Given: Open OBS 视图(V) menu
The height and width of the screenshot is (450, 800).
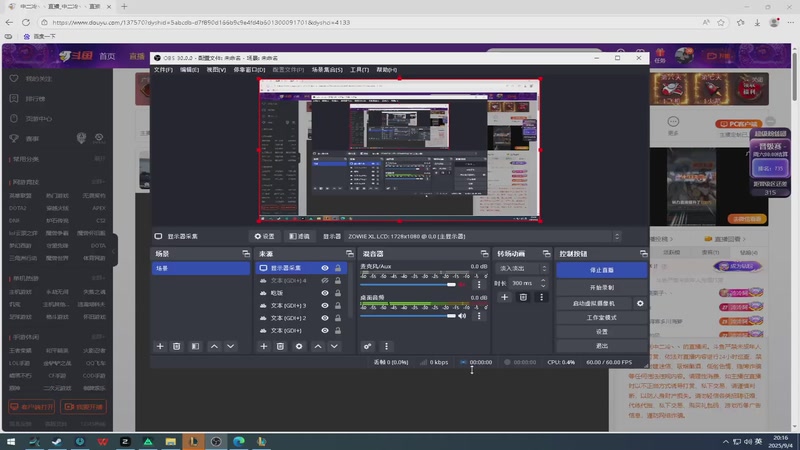Looking at the screenshot, I should point(216,70).
